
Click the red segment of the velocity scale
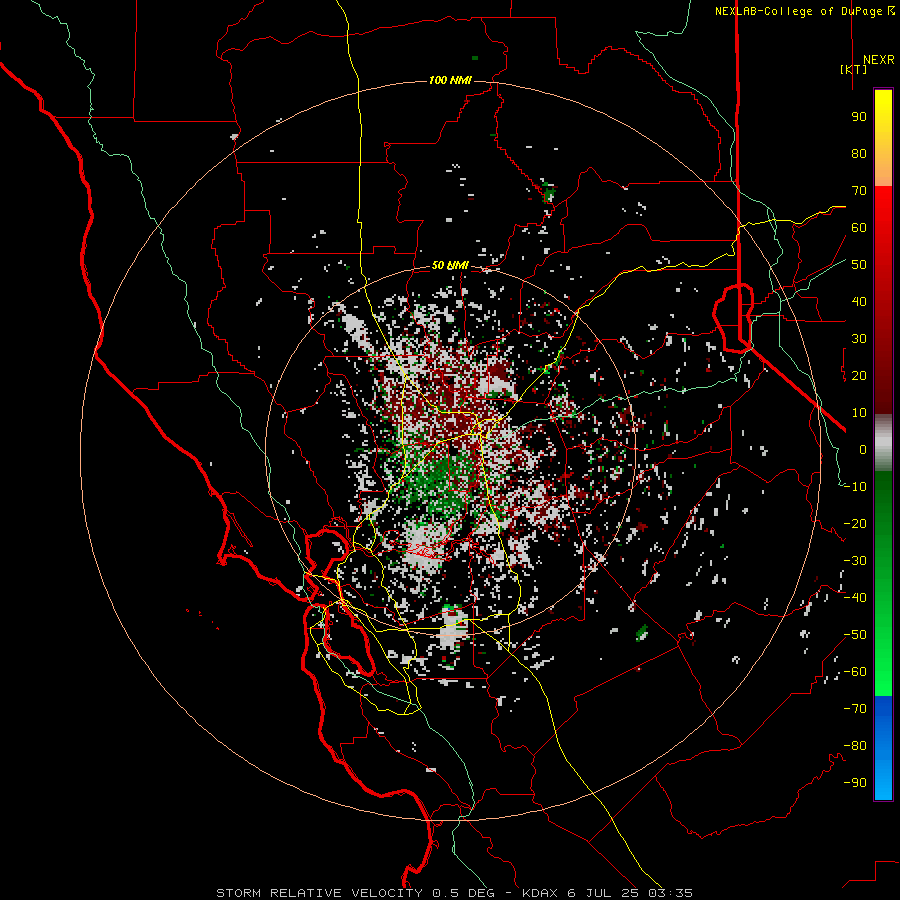point(883,300)
